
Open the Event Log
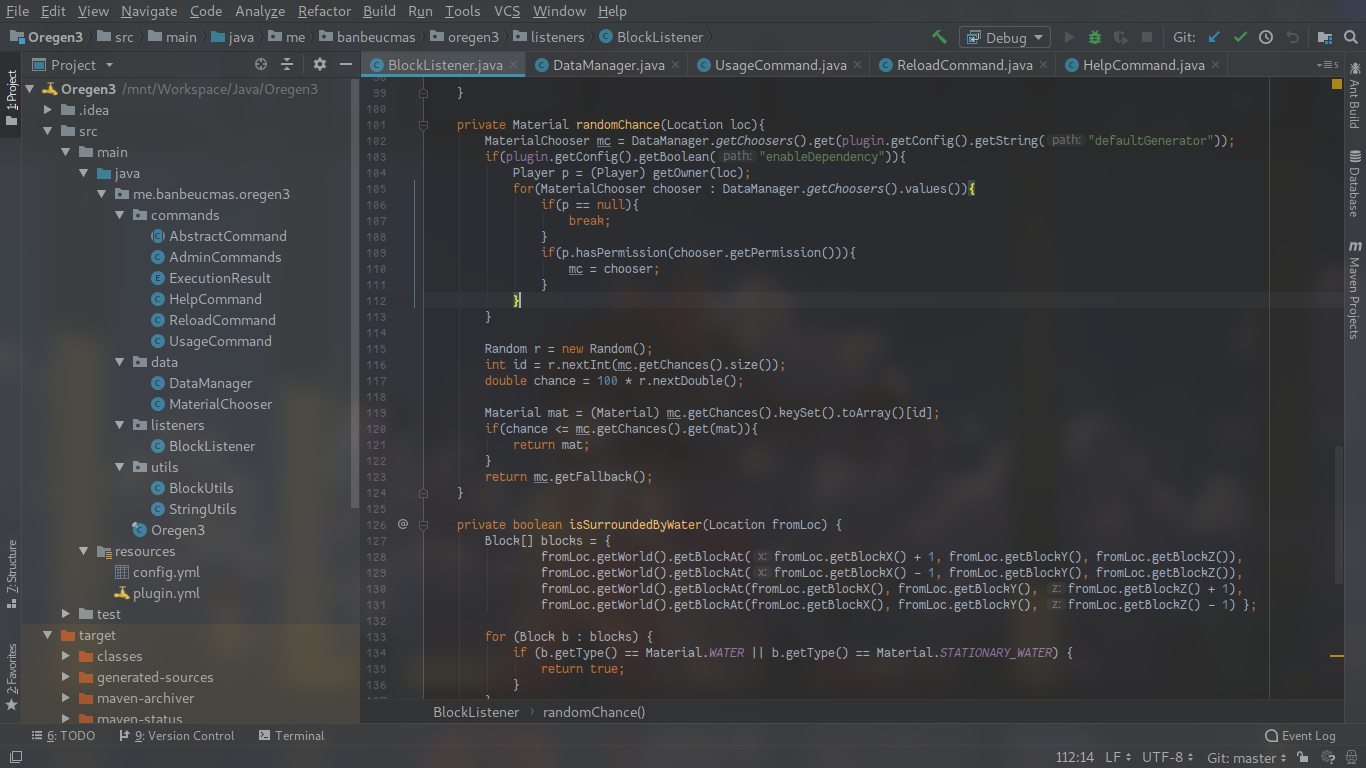tap(1300, 735)
